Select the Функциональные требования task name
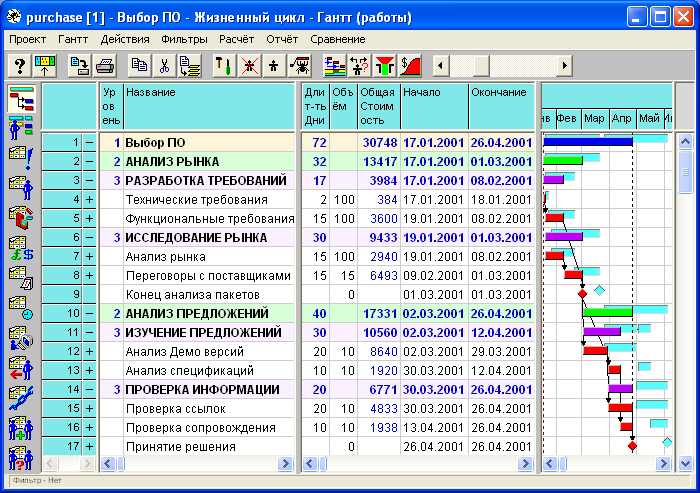 point(210,219)
